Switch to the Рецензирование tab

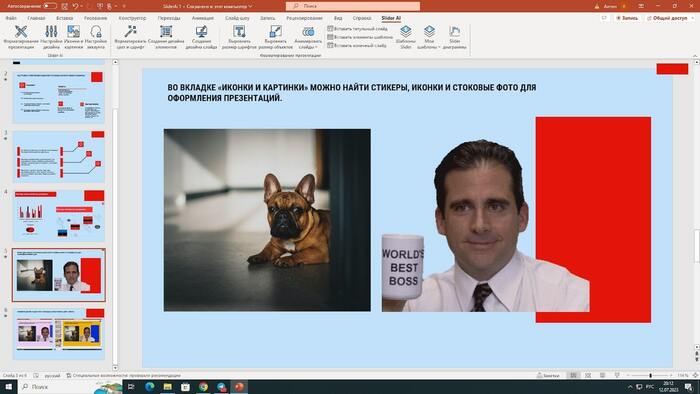304,18
